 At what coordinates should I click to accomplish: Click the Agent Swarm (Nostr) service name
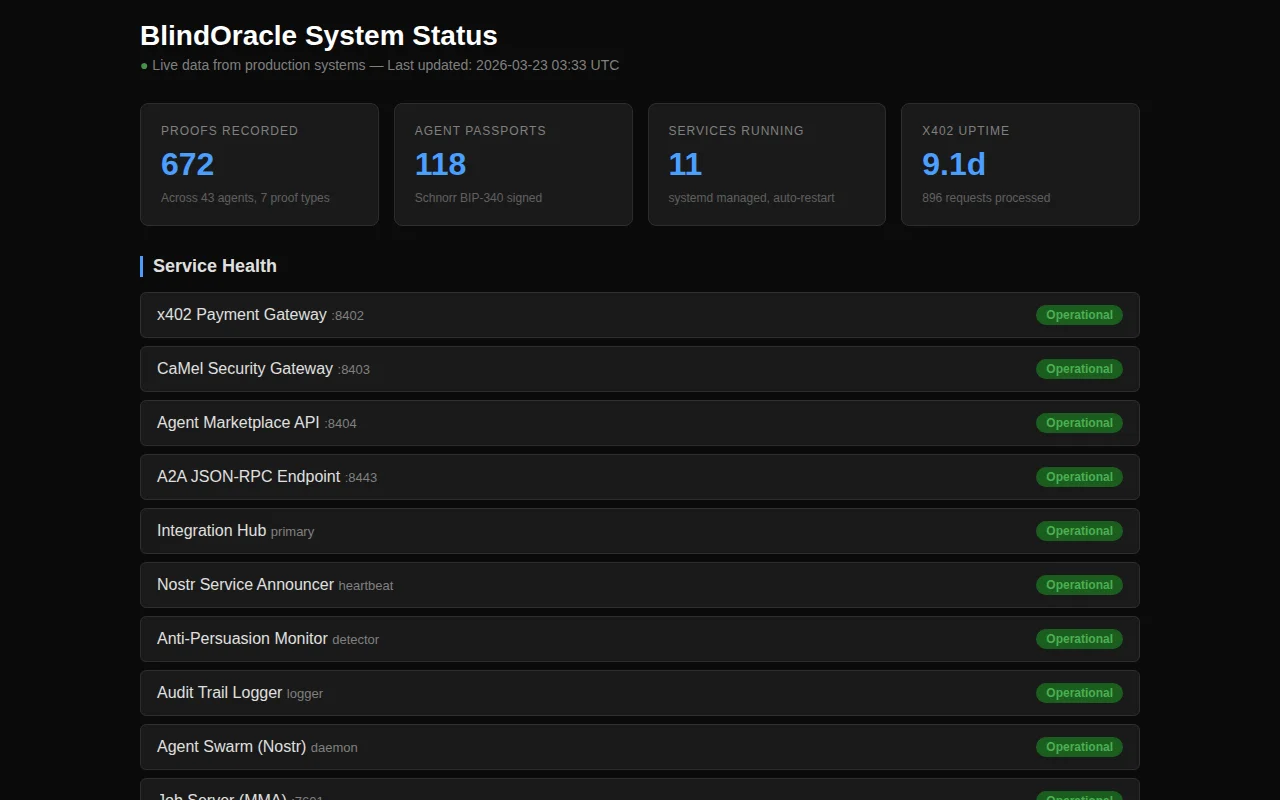pos(231,747)
